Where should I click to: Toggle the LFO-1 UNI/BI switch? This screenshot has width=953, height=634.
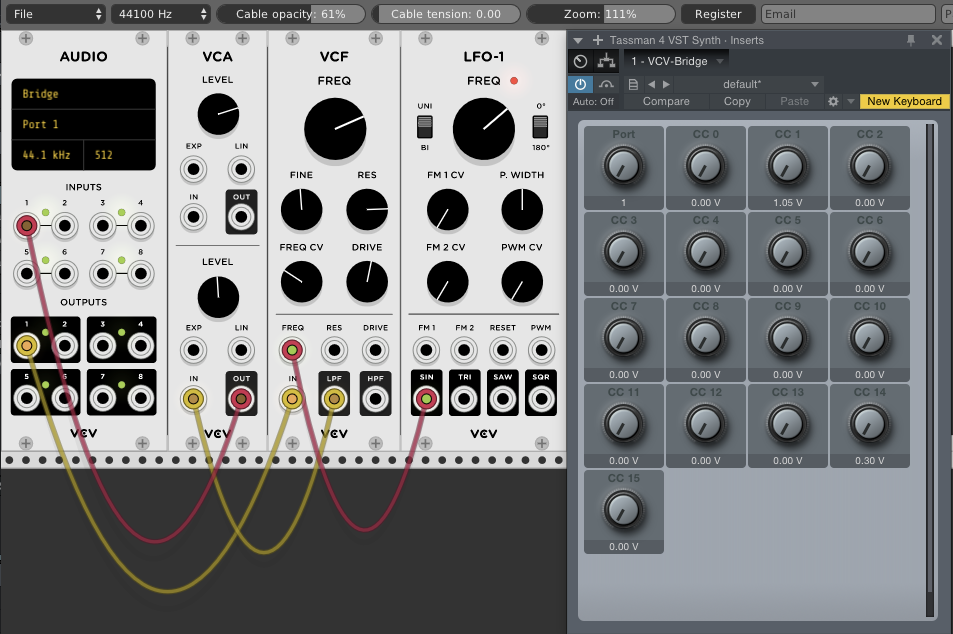coord(424,127)
